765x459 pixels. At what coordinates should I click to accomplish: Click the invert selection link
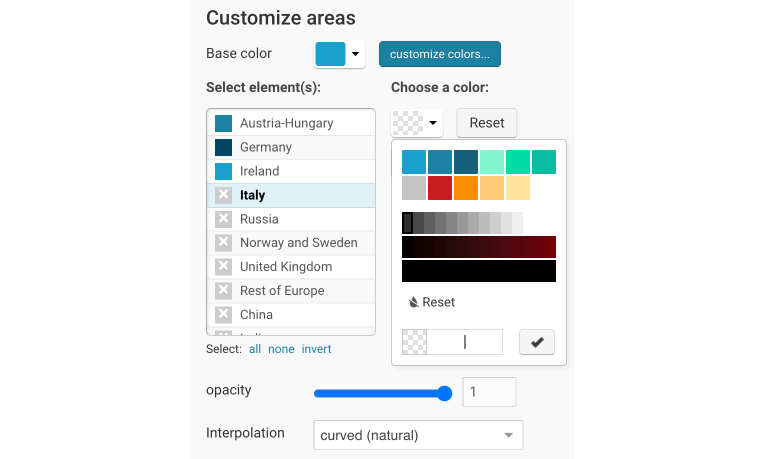pyautogui.click(x=316, y=349)
